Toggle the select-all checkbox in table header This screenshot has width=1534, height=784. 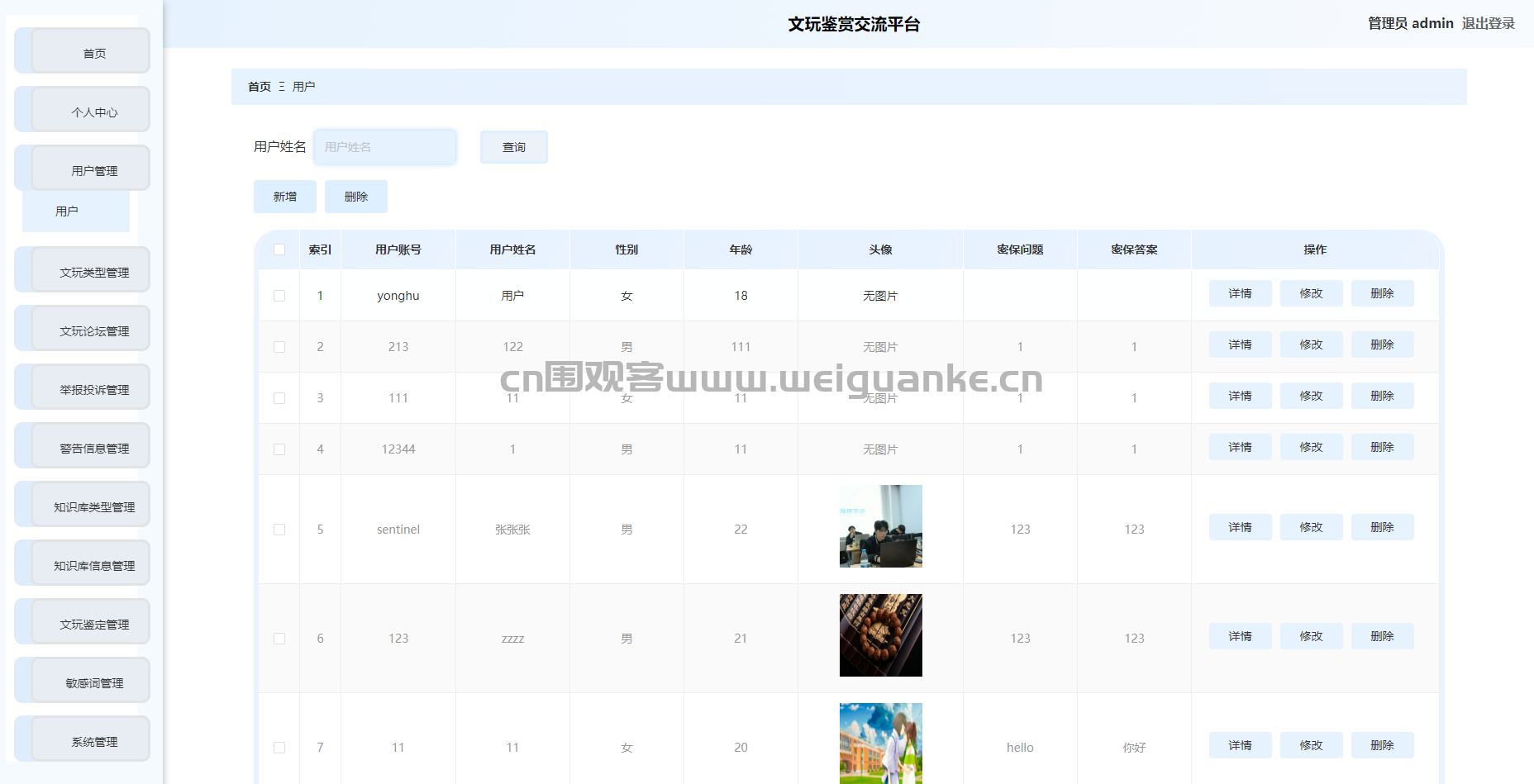[279, 249]
